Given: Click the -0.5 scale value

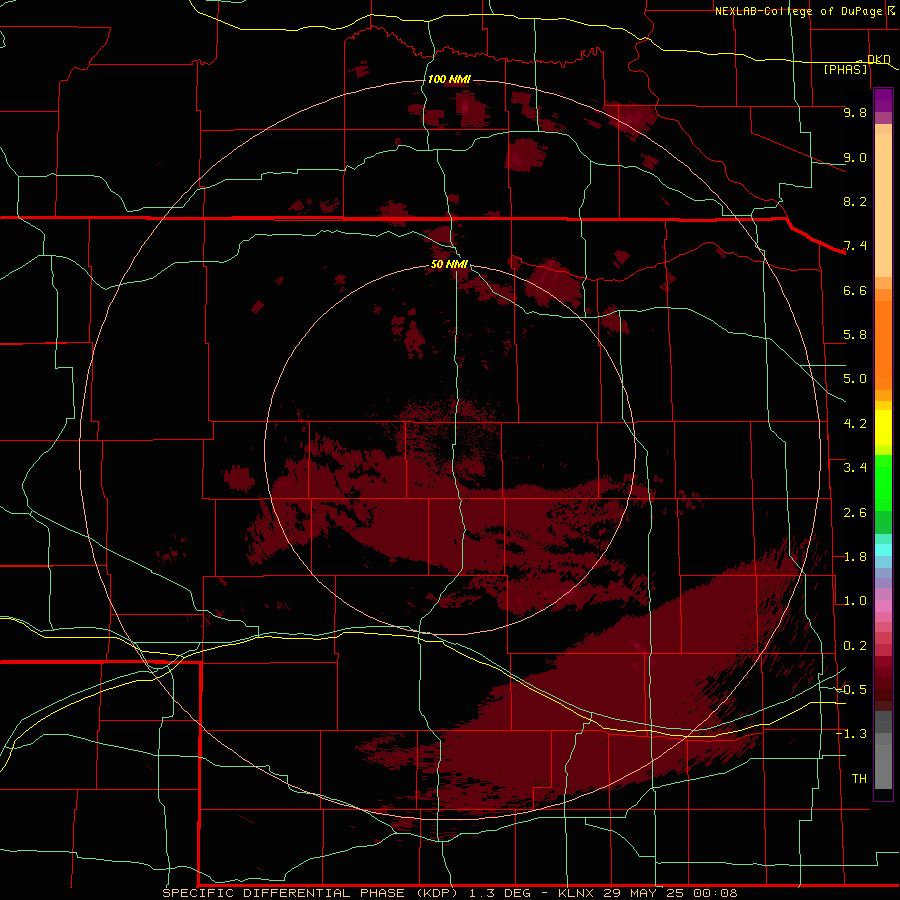Looking at the screenshot, I should point(851,690).
